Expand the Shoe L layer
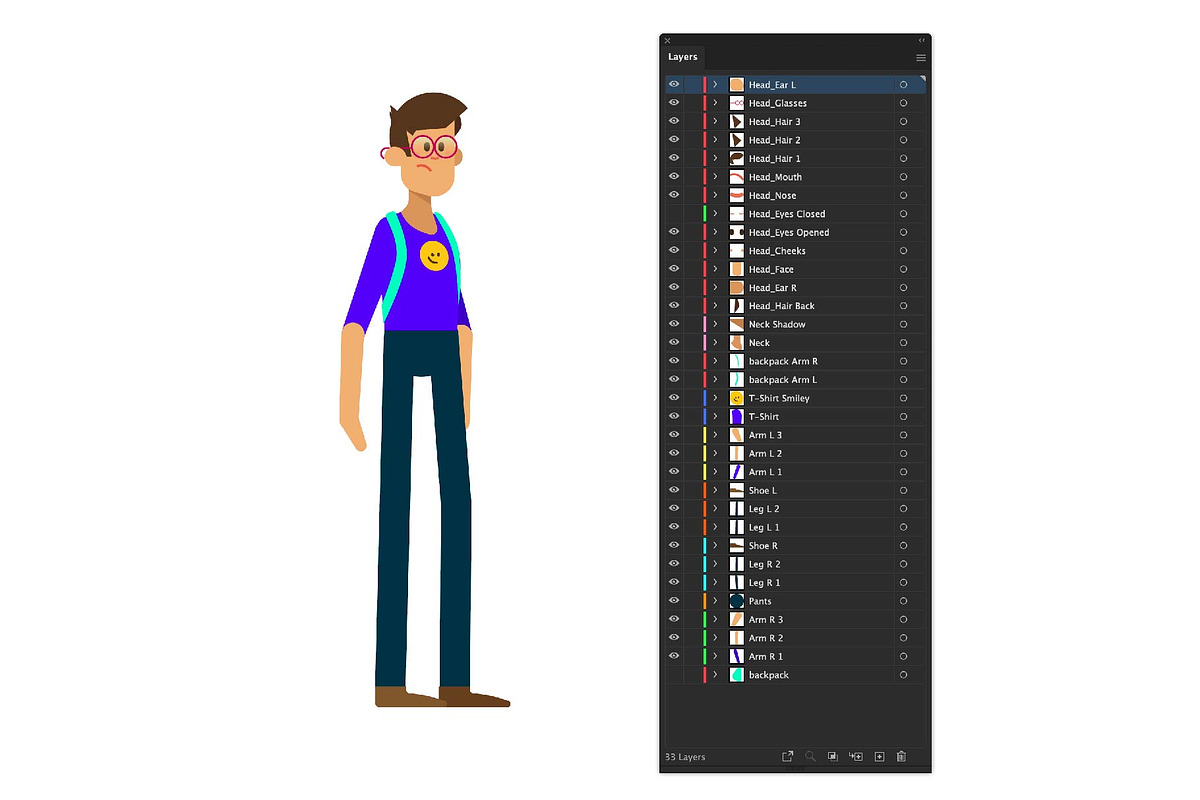Screen dimensions: 1200x800 [x=715, y=490]
